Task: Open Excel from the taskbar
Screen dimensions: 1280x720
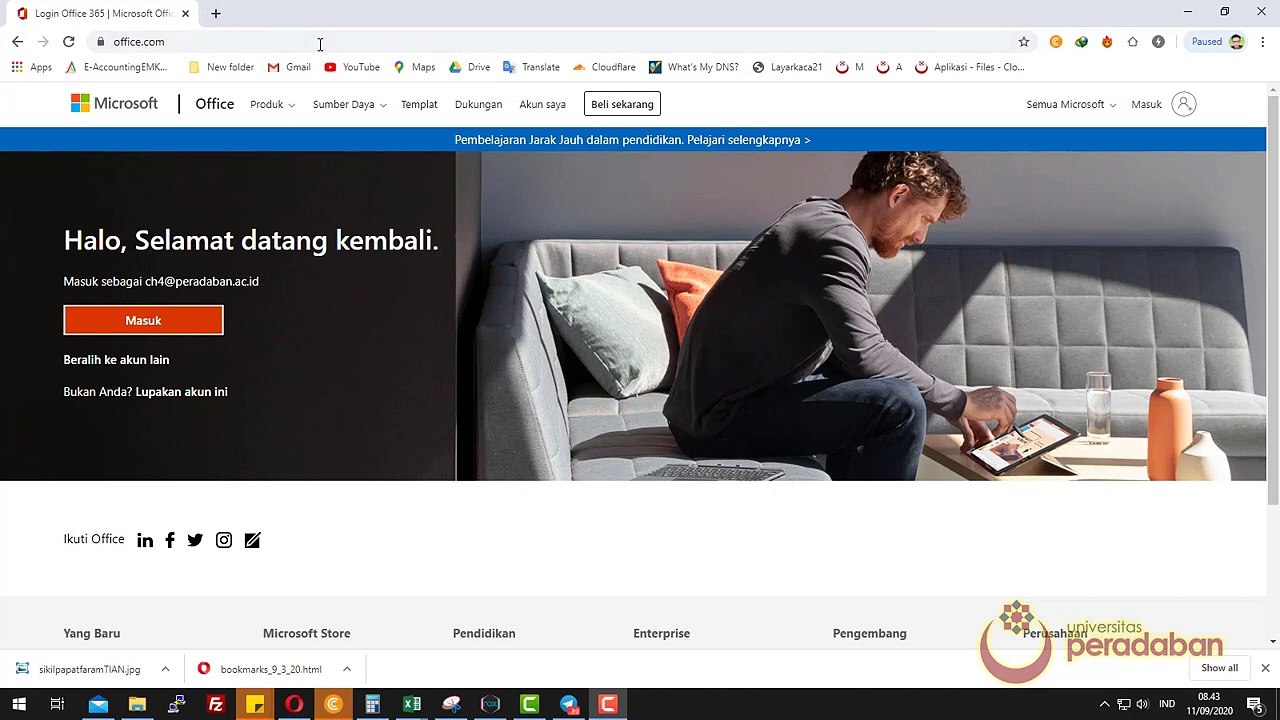Action: (x=412, y=705)
